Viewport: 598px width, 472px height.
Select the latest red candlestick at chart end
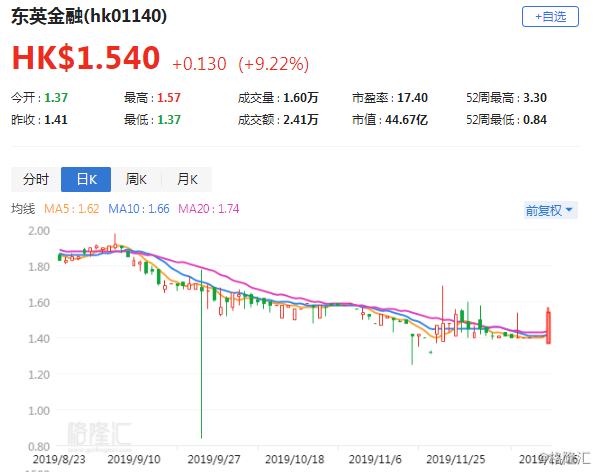[x=548, y=326]
